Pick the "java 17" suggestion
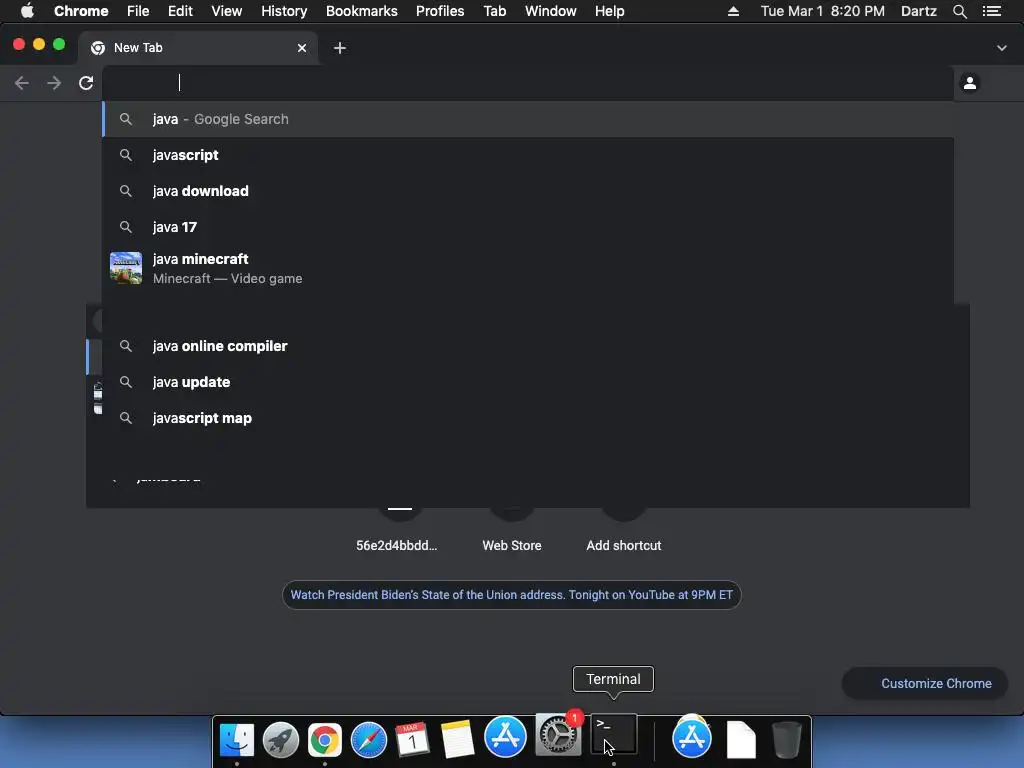1024x768 pixels. [528, 227]
